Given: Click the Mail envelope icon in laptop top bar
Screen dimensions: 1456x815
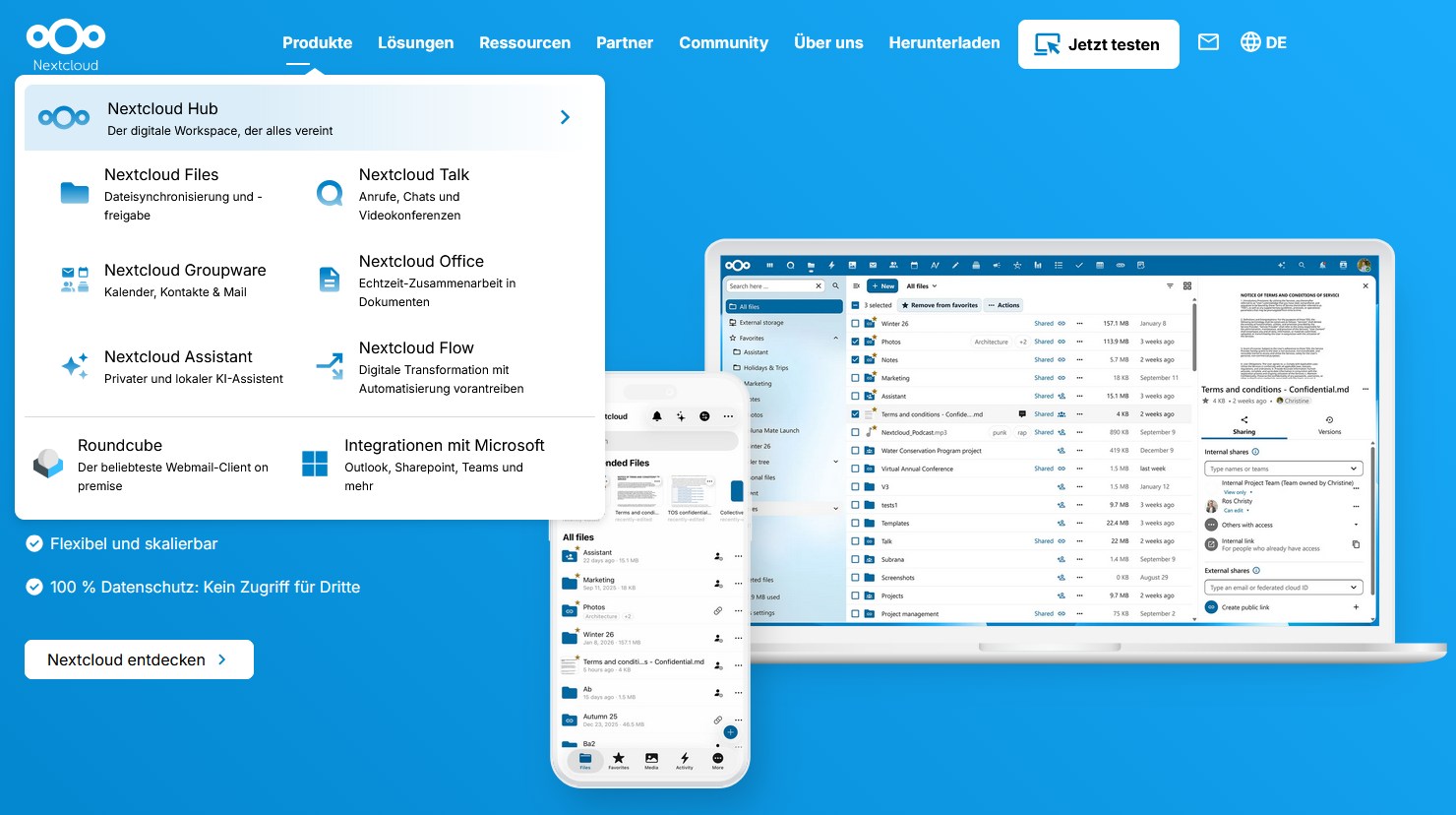Looking at the screenshot, I should (873, 265).
